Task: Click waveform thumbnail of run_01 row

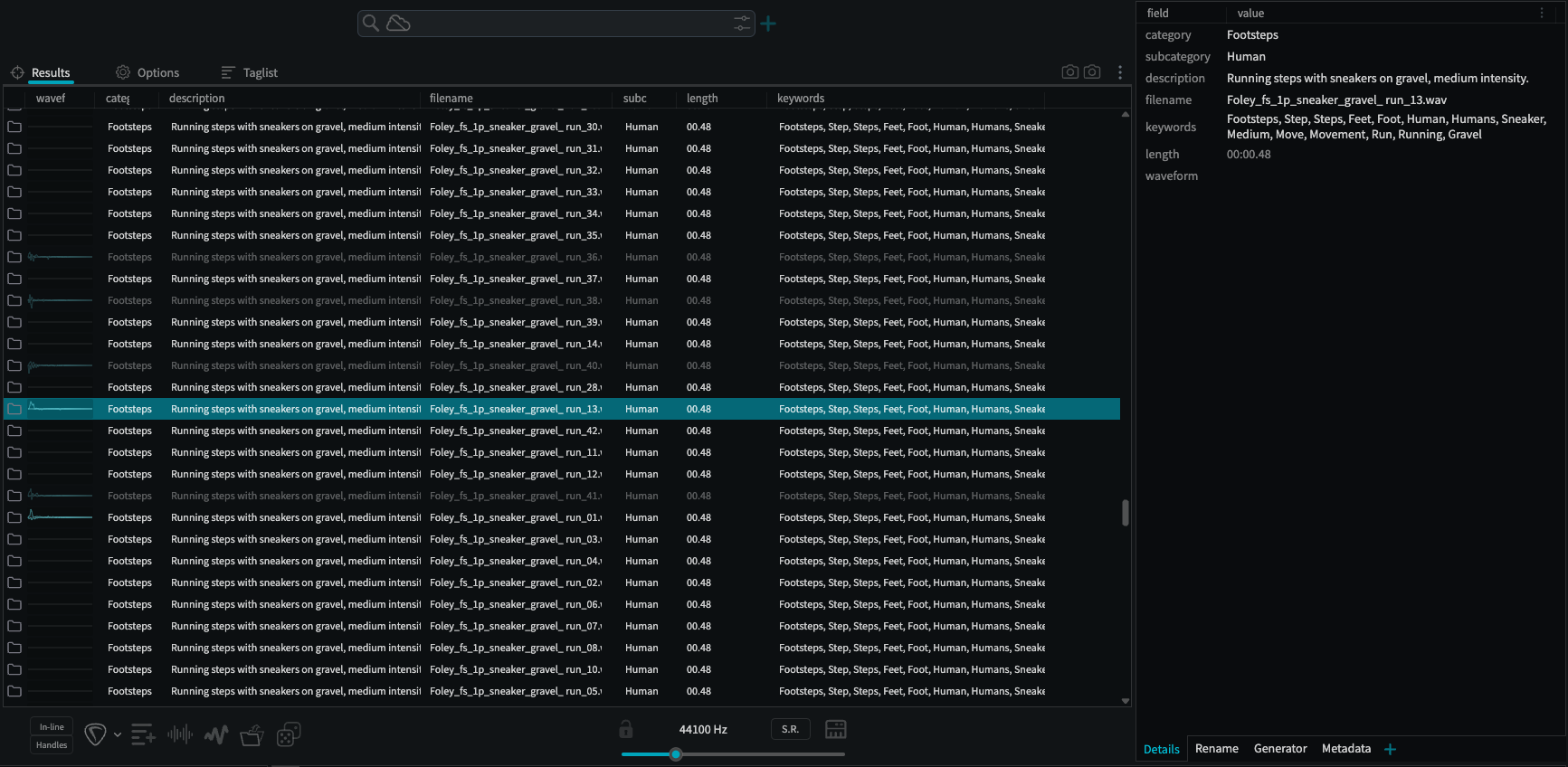Action: click(x=60, y=517)
